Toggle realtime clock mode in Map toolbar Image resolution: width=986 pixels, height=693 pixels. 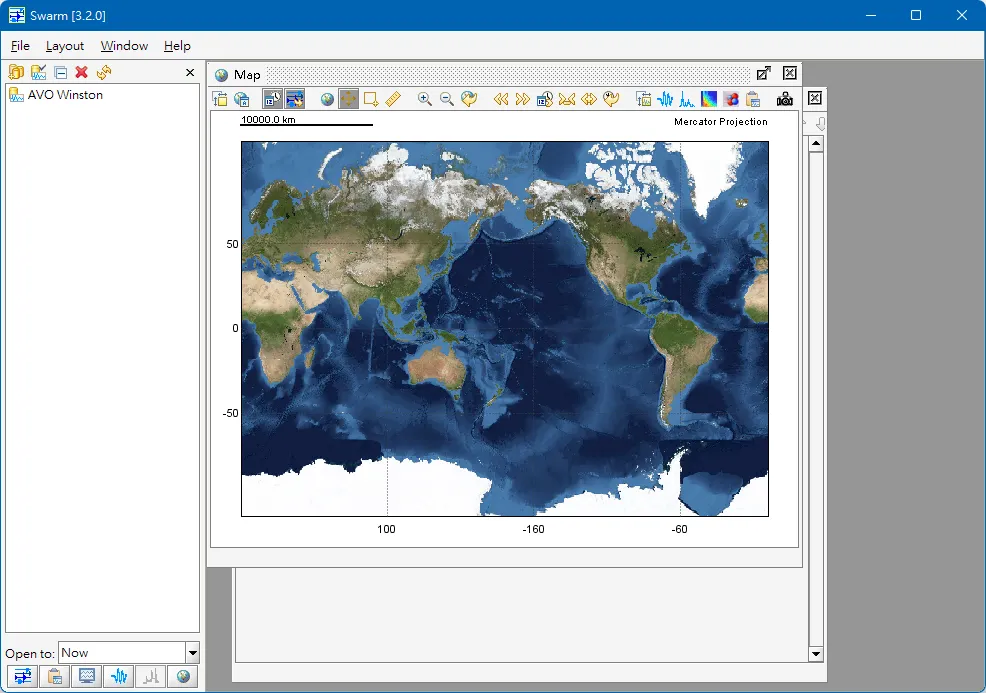point(272,99)
